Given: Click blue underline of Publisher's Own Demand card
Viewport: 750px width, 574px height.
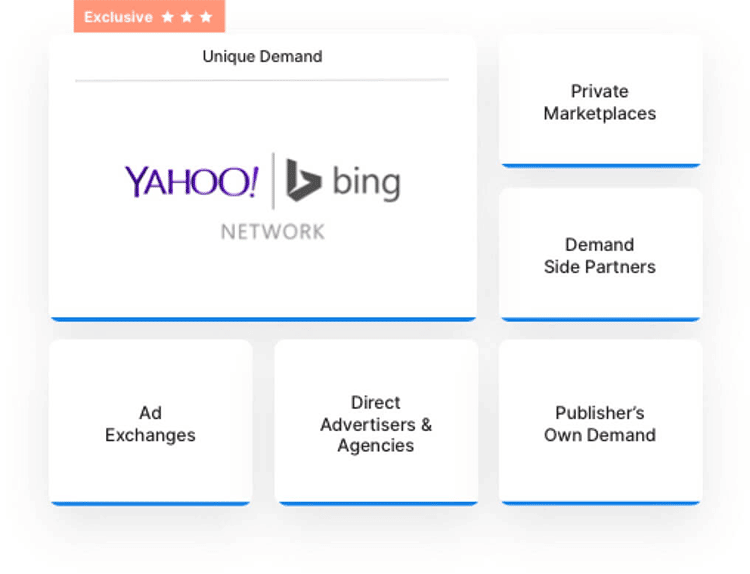Looking at the screenshot, I should coord(600,503).
